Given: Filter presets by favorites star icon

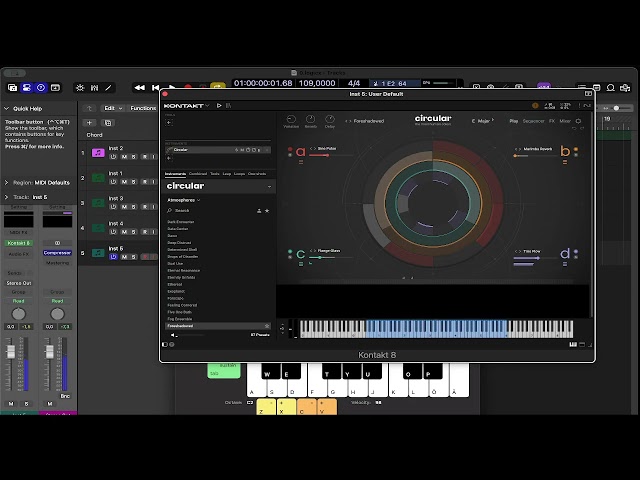Looking at the screenshot, I should point(267,211).
